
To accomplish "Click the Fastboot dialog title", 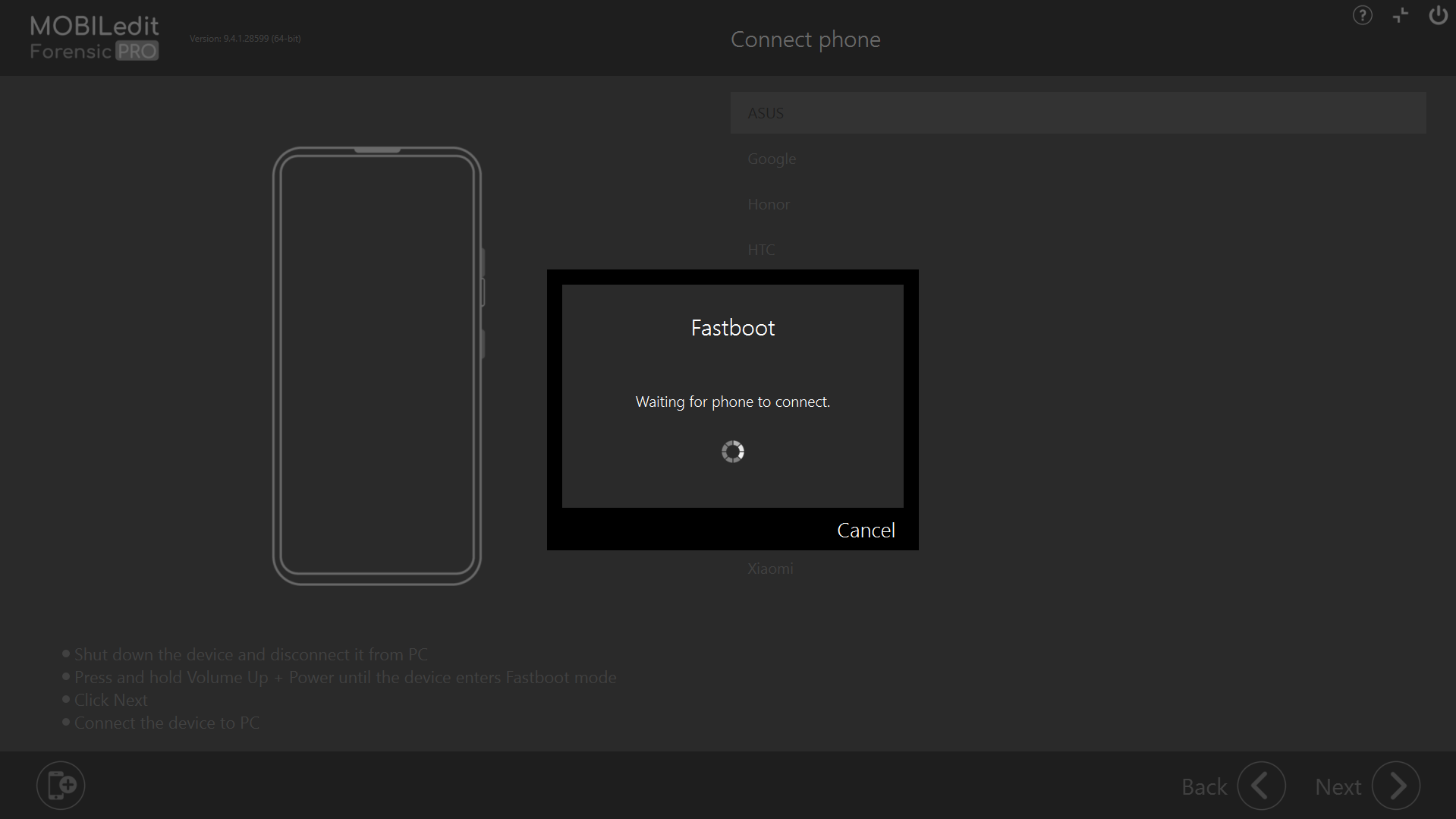I will [732, 328].
